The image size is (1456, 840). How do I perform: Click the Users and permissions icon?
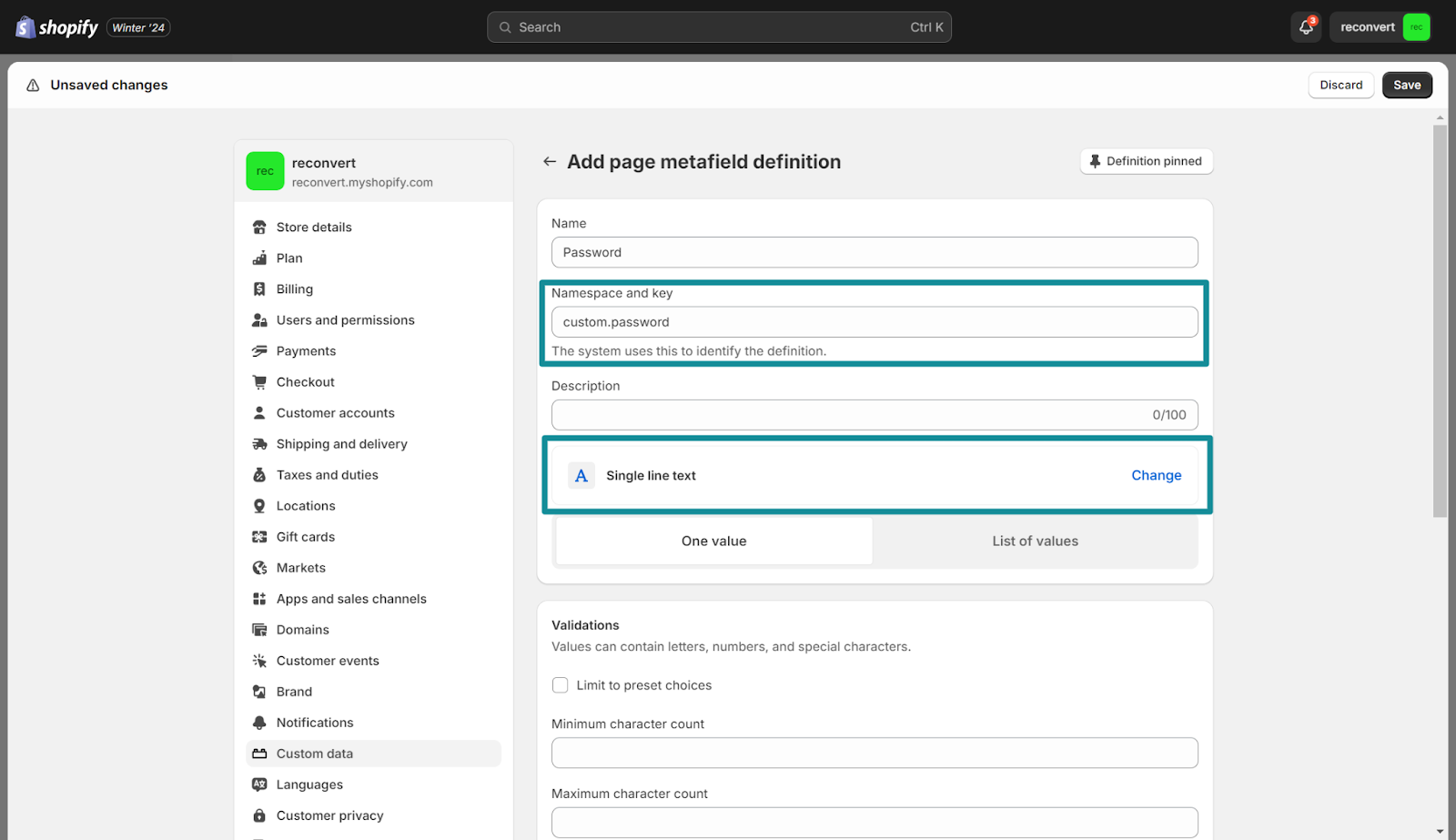click(259, 320)
